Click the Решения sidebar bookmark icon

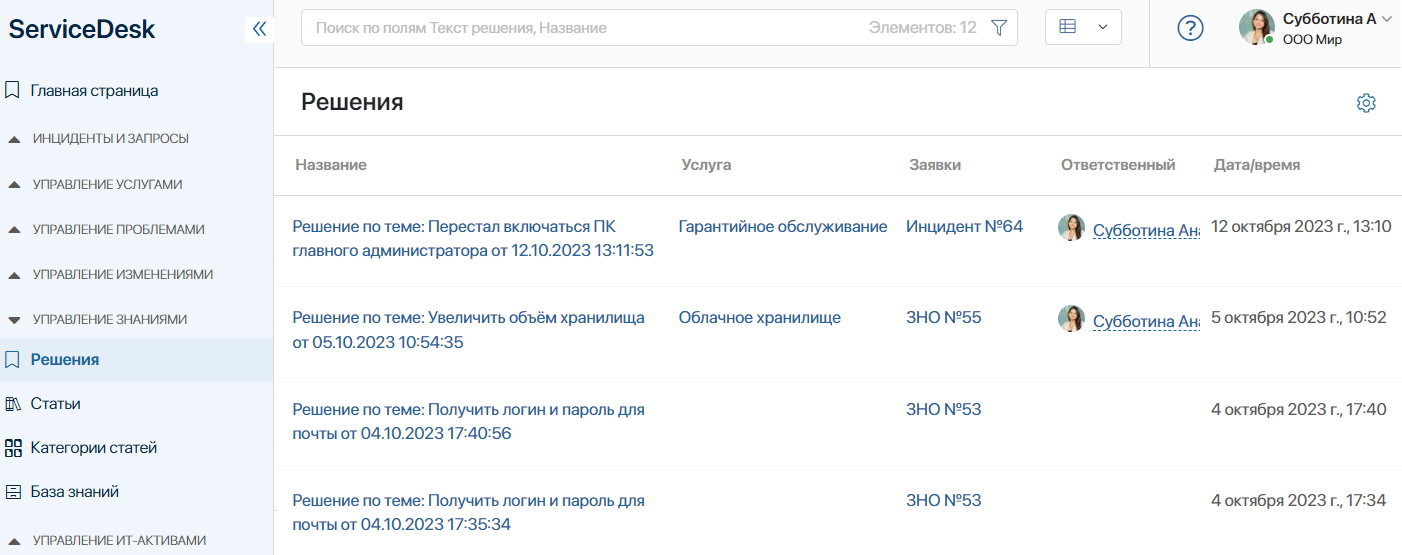[x=13, y=359]
